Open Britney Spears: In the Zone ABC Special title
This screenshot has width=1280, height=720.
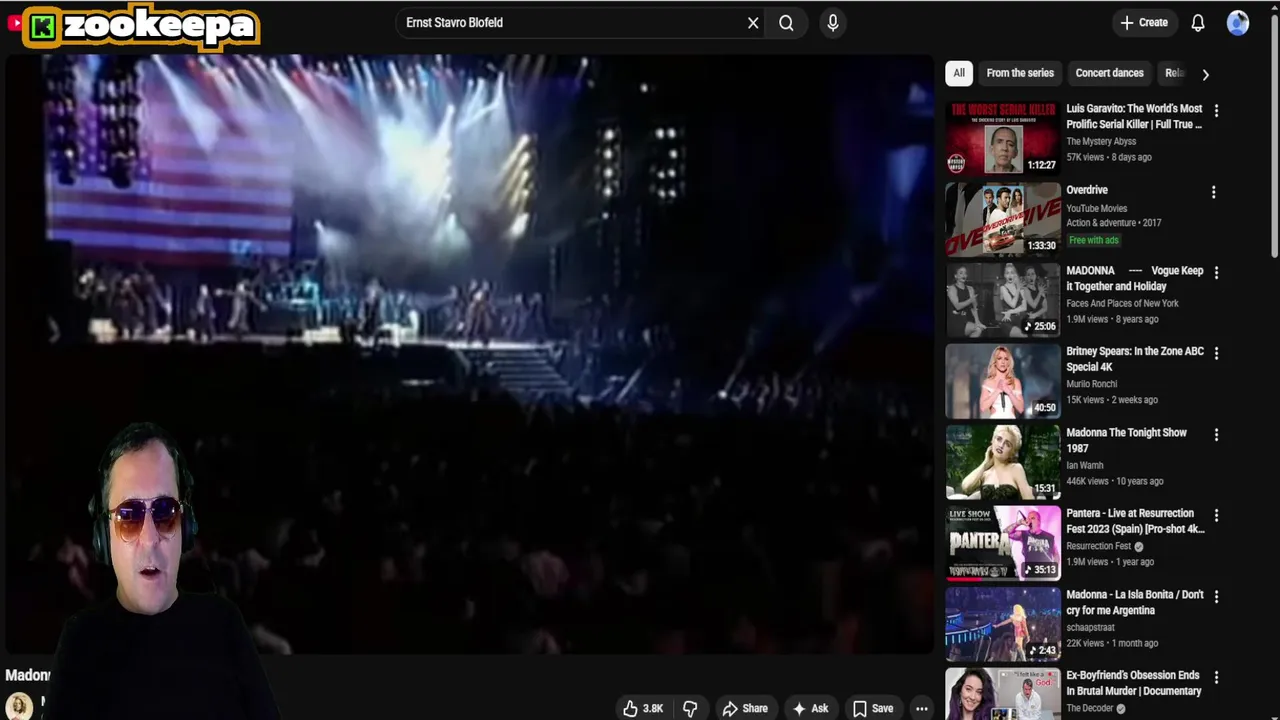(x=1135, y=359)
